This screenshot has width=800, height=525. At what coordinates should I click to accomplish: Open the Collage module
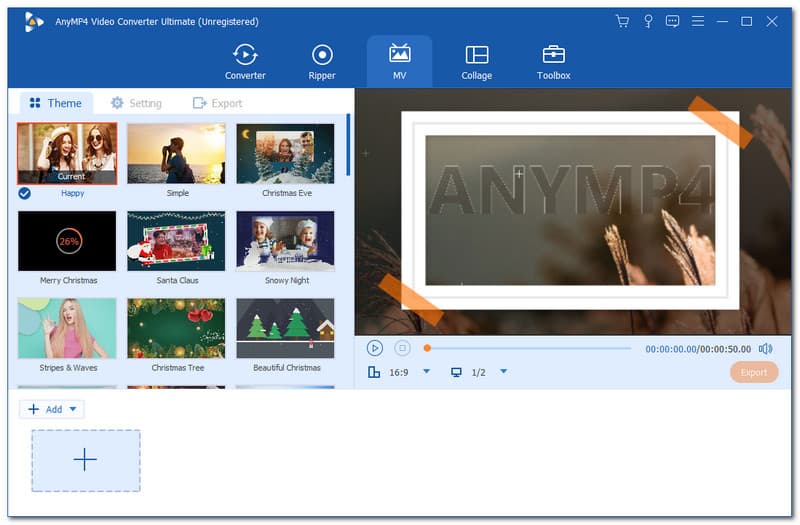tap(476, 61)
